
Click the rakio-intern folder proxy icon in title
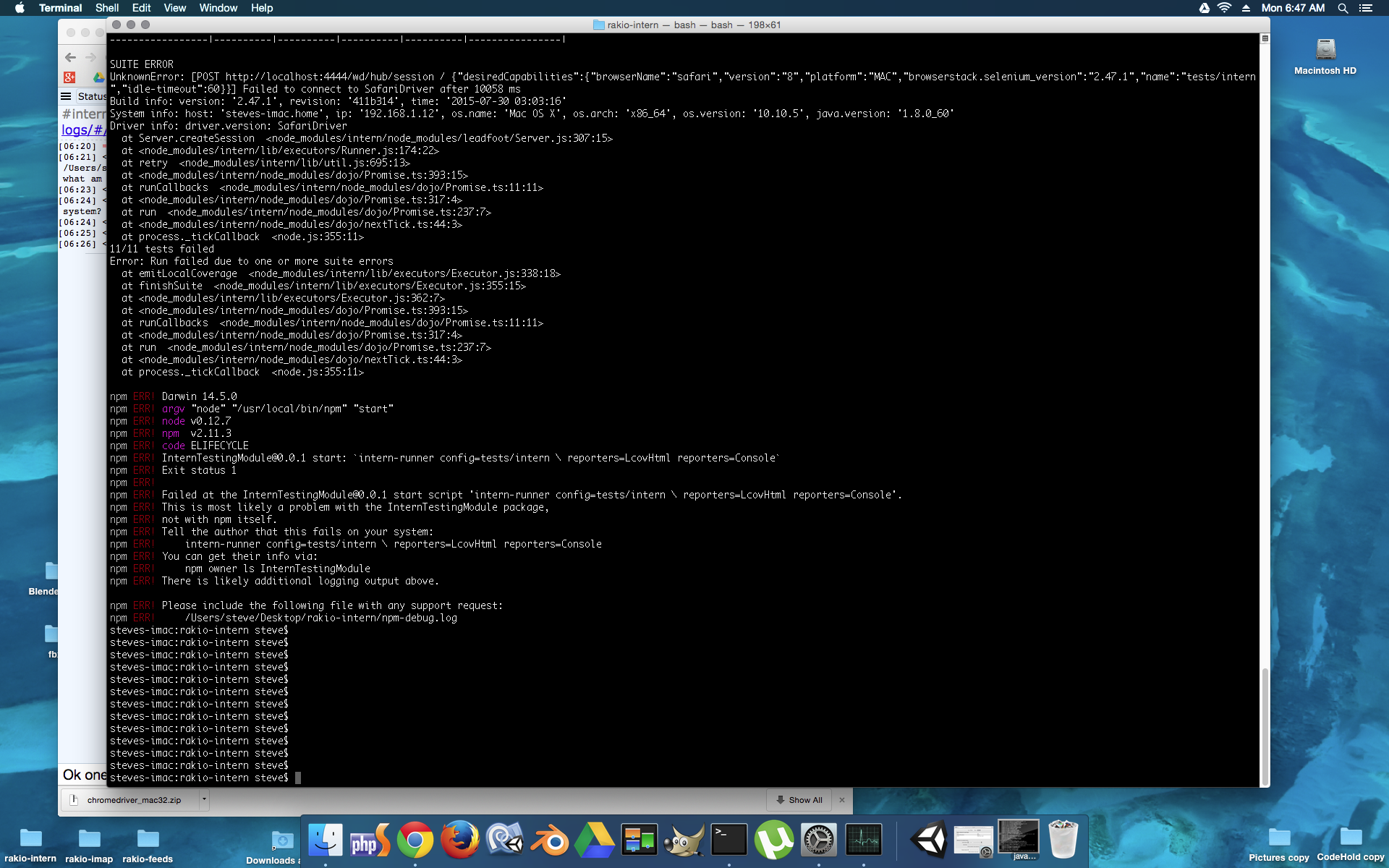[598, 25]
